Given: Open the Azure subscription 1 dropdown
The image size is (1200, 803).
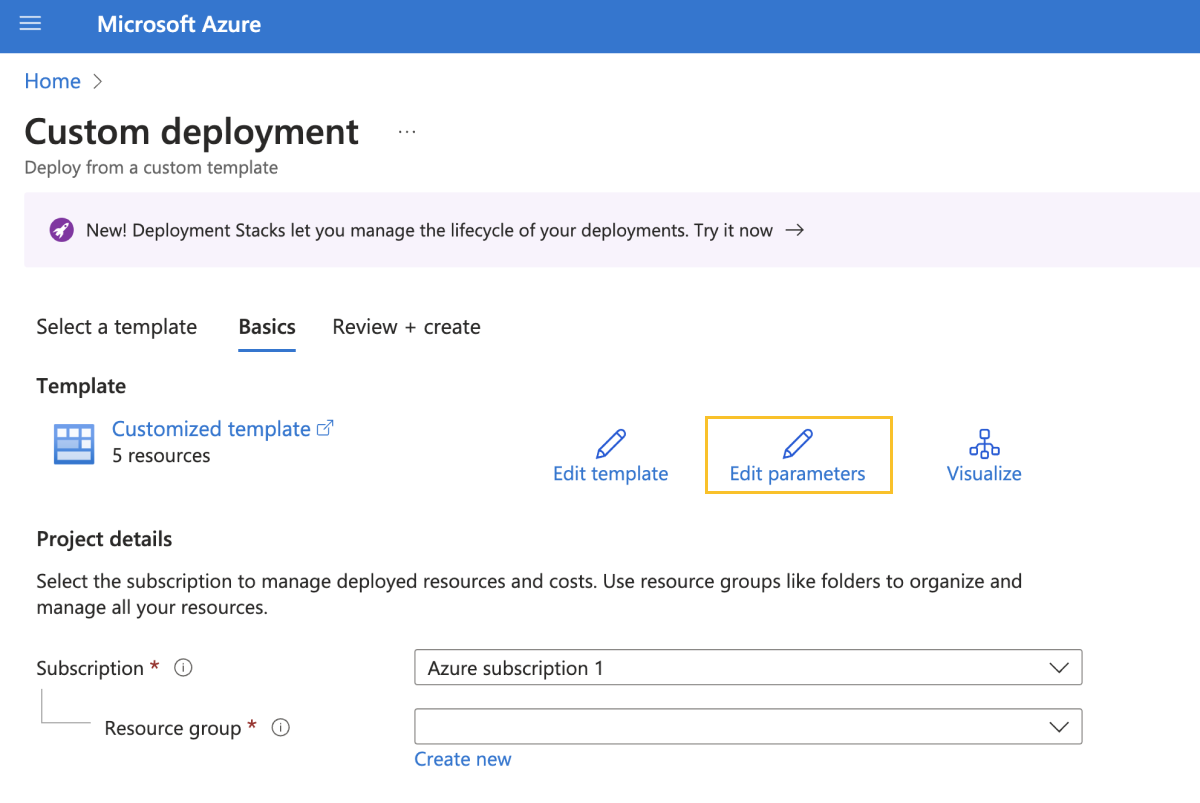Looking at the screenshot, I should 748,668.
